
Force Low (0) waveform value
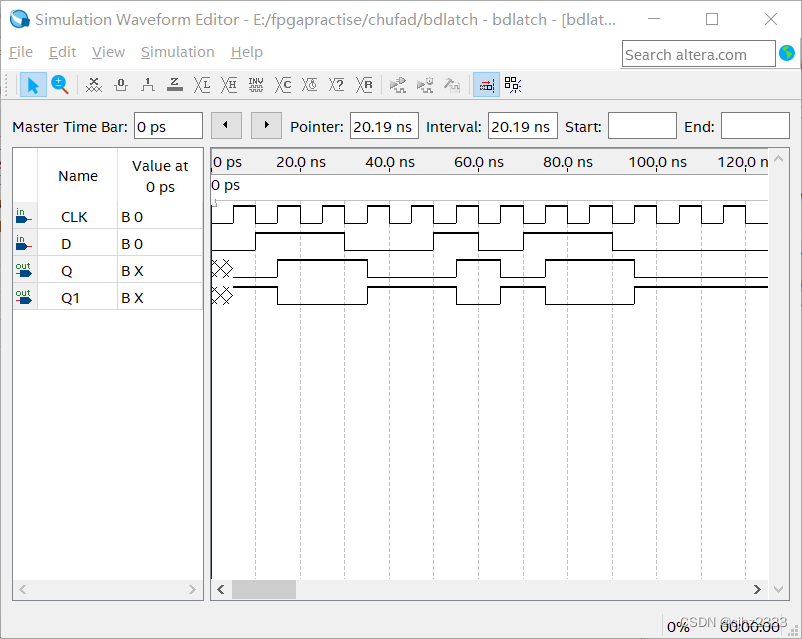pyautogui.click(x=121, y=85)
